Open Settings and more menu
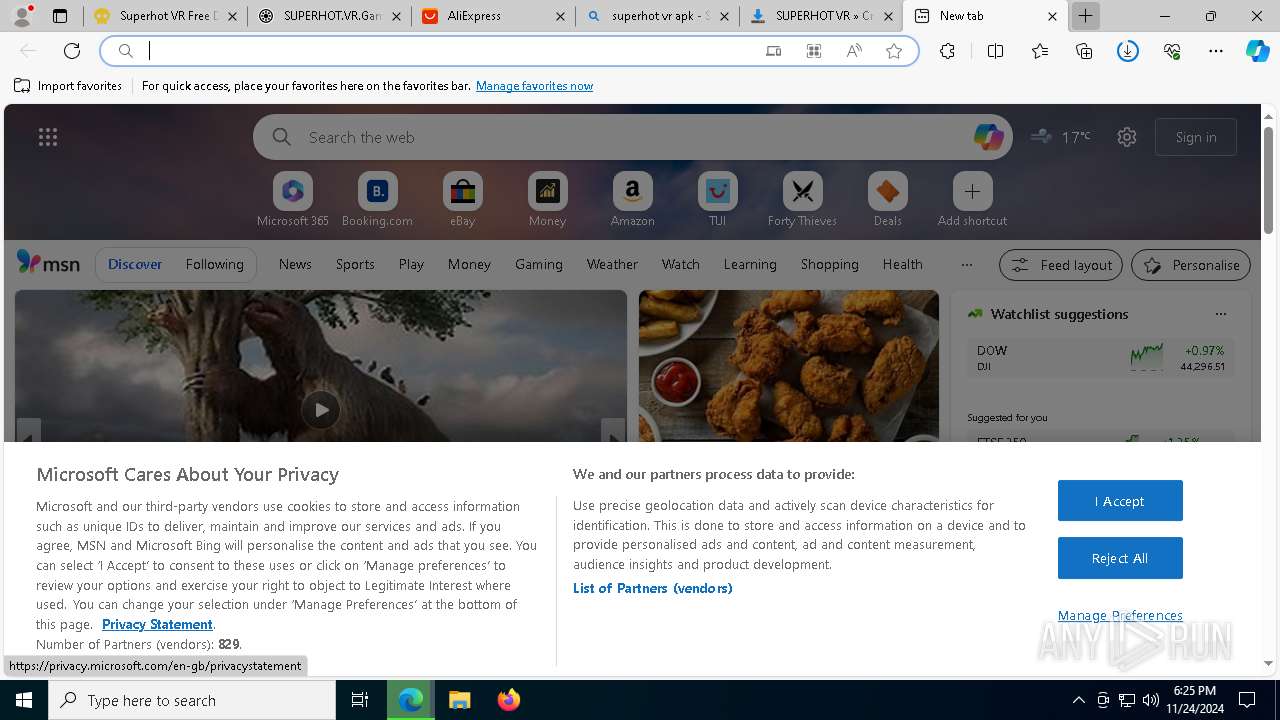The height and width of the screenshot is (720, 1280). pyautogui.click(x=1216, y=51)
